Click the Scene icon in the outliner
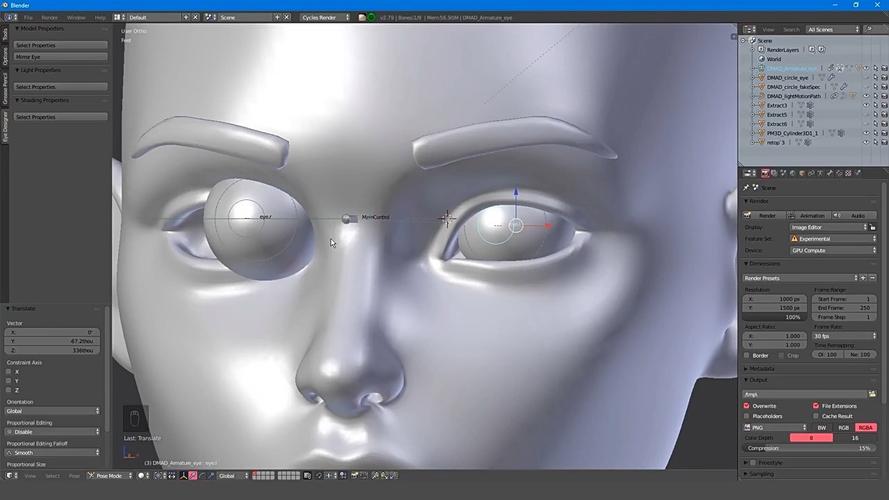 tap(753, 41)
